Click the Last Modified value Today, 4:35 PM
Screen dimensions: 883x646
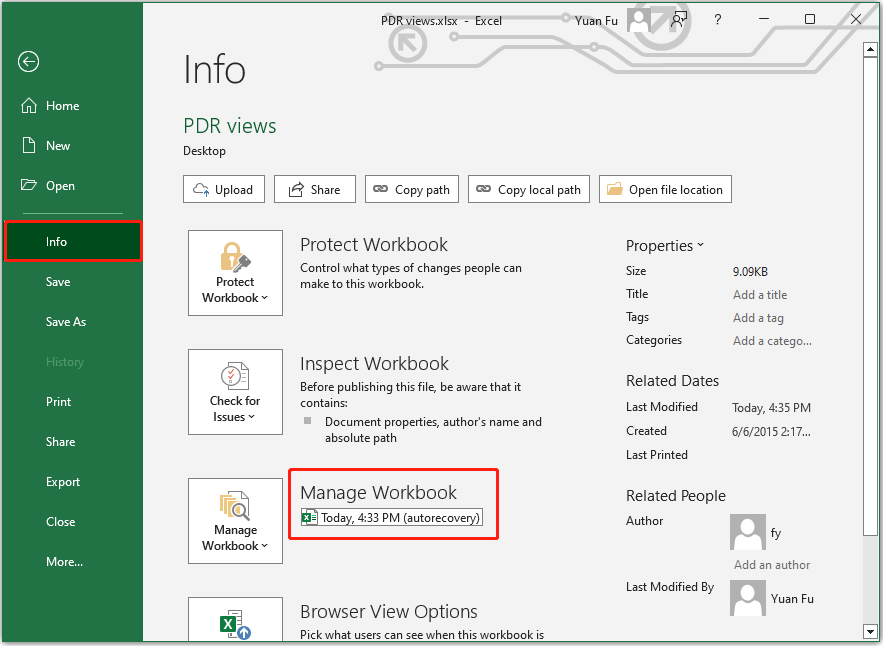click(771, 408)
